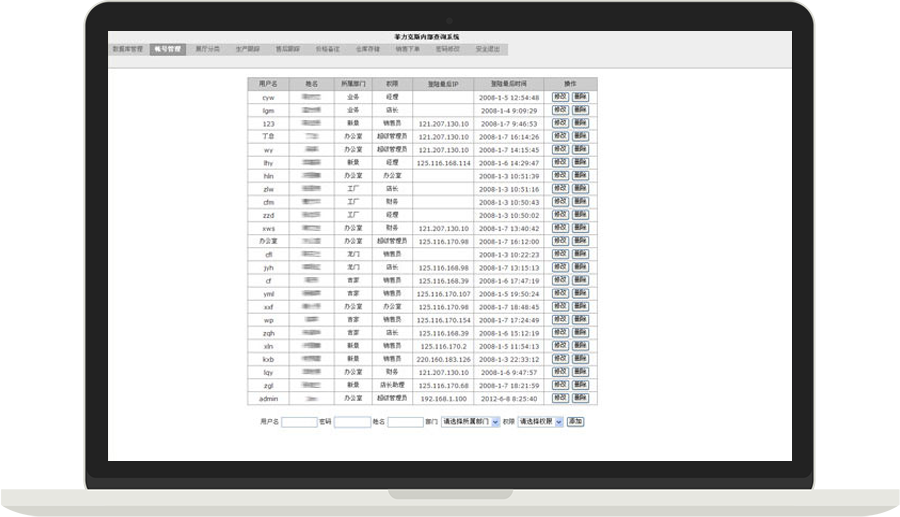This screenshot has height=517, width=900.
Task: Click 删除 in the admin row
Action: (x=580, y=398)
